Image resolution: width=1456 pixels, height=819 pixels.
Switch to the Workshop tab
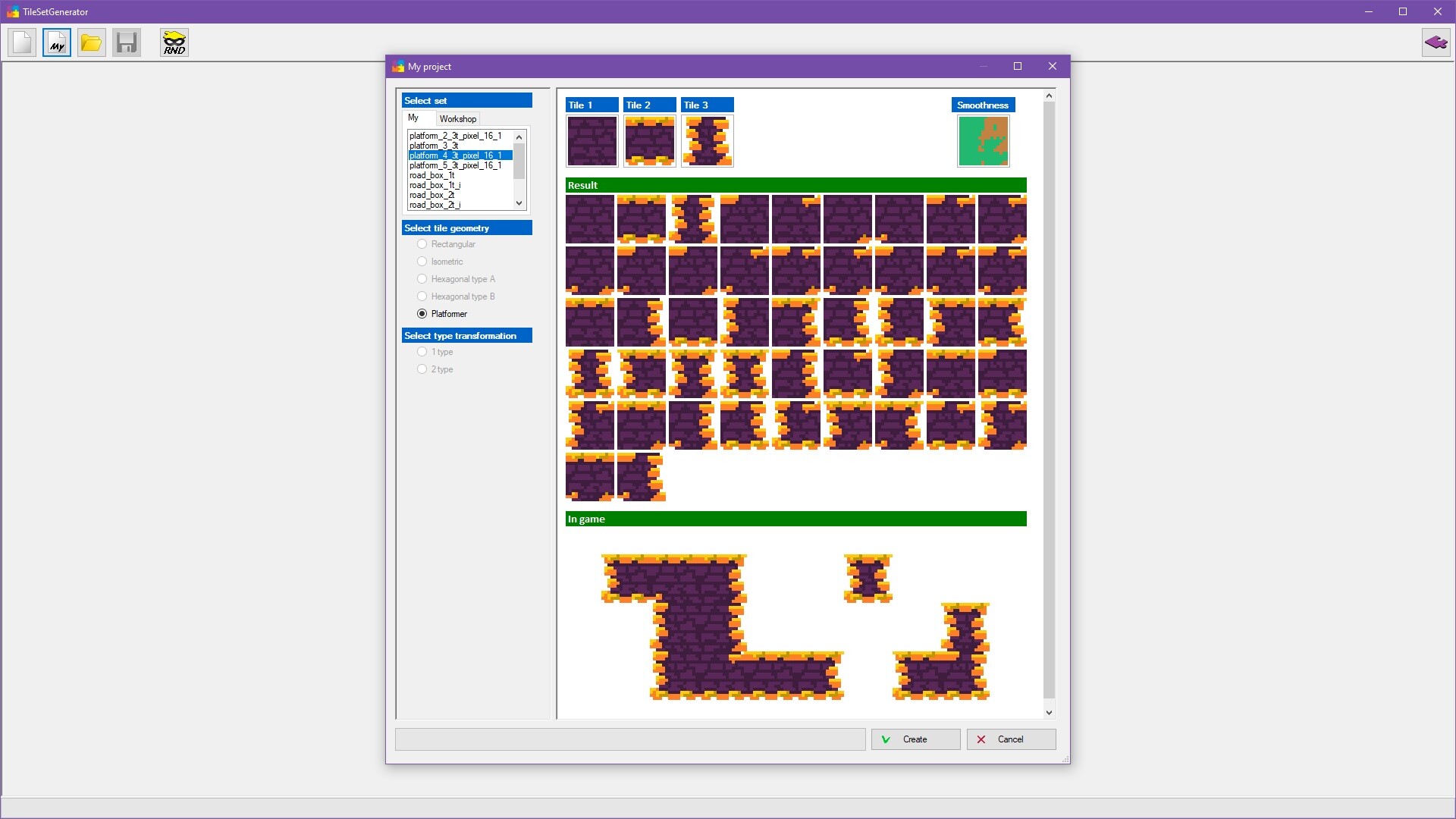click(x=458, y=118)
